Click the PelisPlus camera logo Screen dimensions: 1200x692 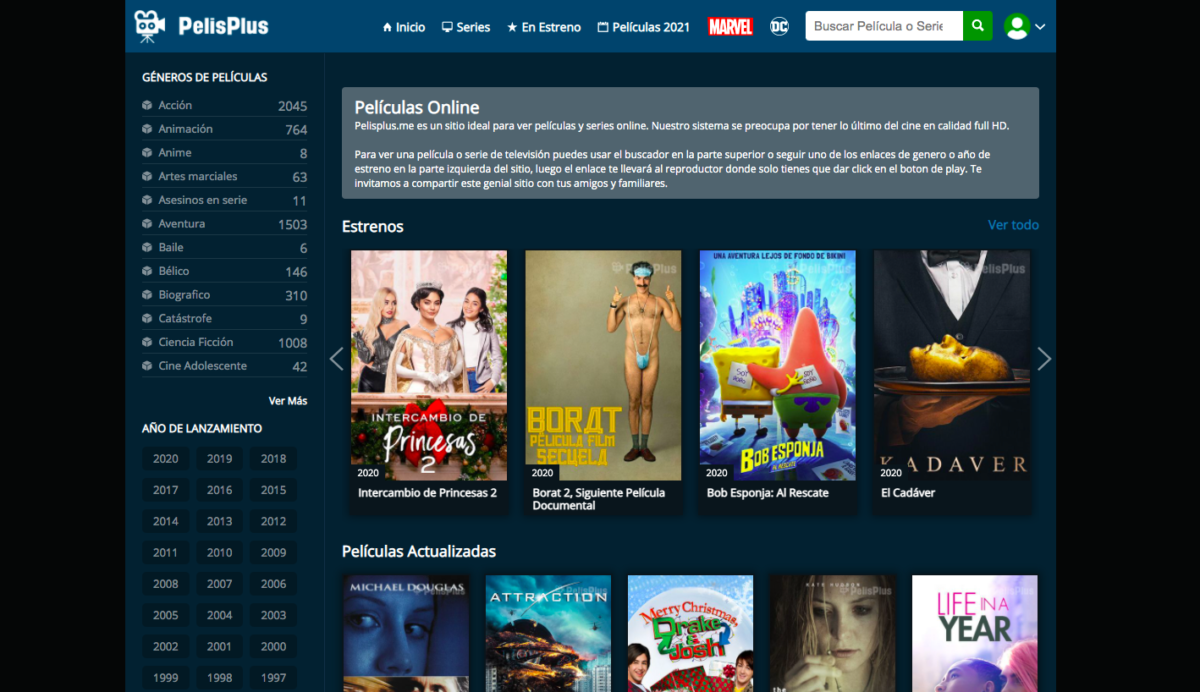coord(150,26)
